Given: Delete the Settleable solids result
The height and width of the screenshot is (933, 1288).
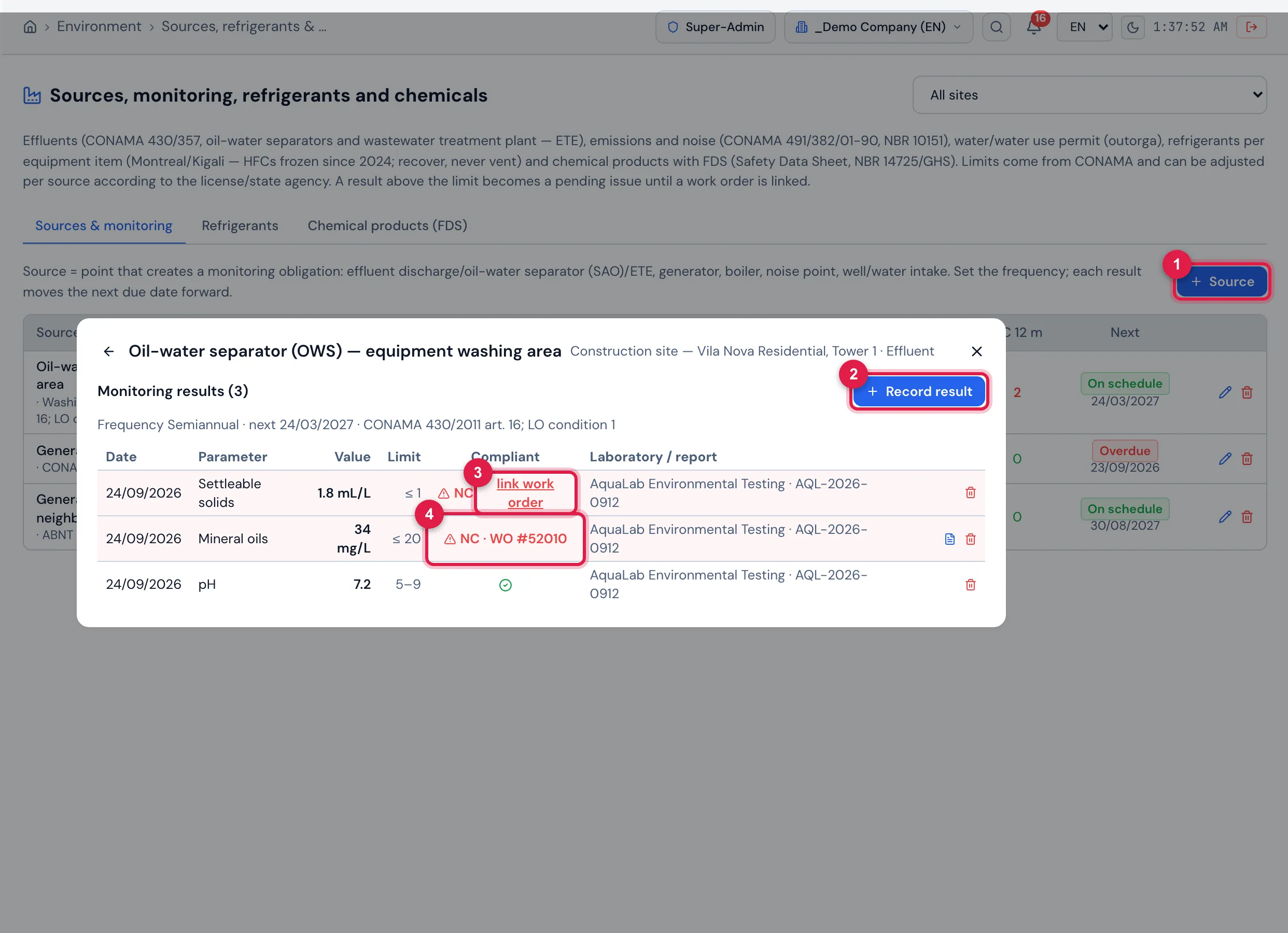Looking at the screenshot, I should (x=970, y=492).
